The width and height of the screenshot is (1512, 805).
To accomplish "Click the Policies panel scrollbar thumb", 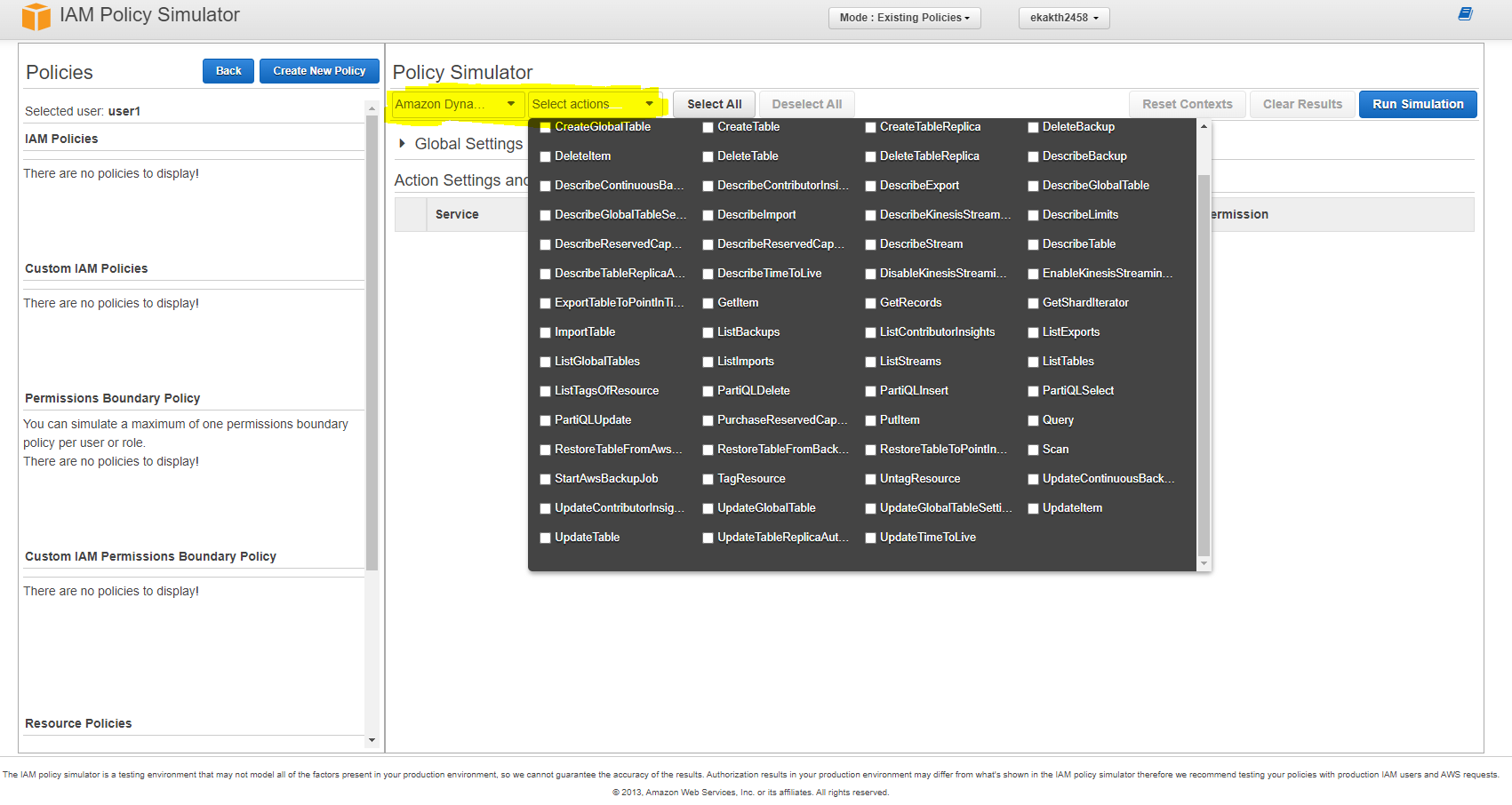I will point(372,342).
